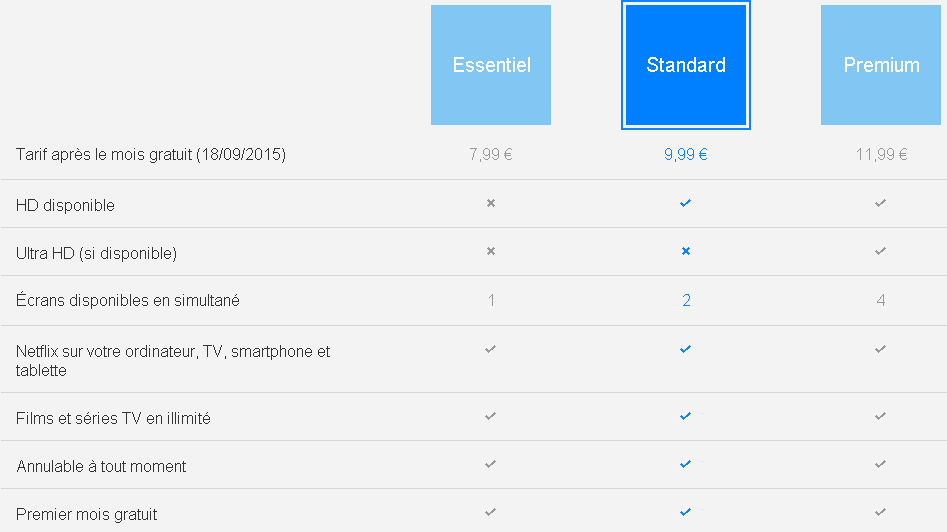The width and height of the screenshot is (947, 532).
Task: Click Standard's Premier mois gratuit checkmark
Action: coord(686,512)
